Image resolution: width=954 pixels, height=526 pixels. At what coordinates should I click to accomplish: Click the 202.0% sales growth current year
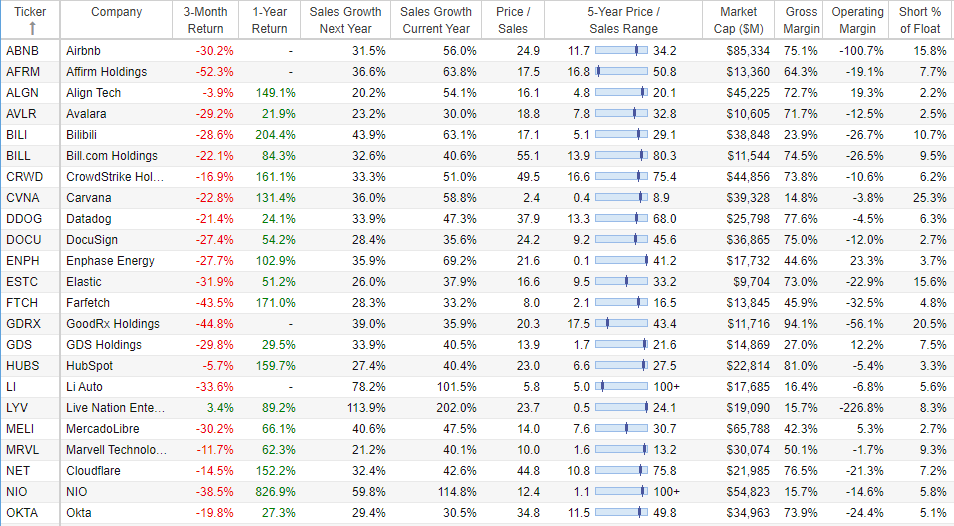pyautogui.click(x=456, y=407)
